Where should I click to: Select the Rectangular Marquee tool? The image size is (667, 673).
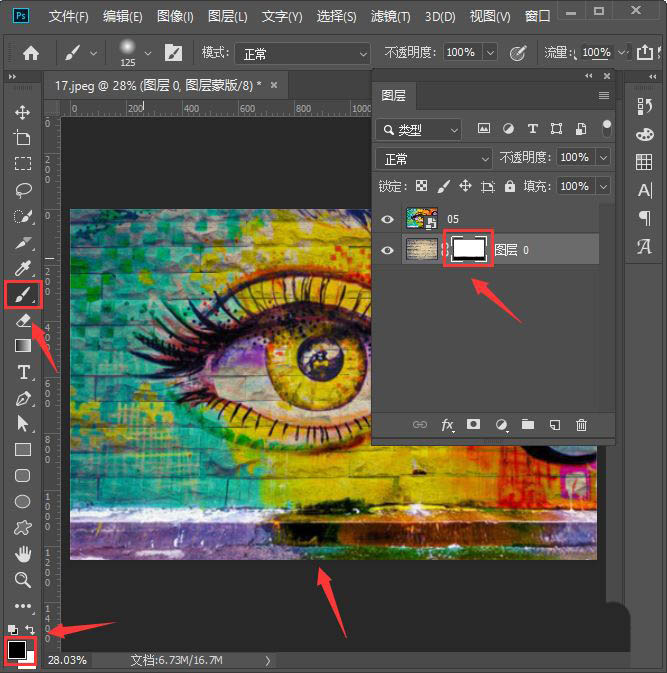coord(22,164)
